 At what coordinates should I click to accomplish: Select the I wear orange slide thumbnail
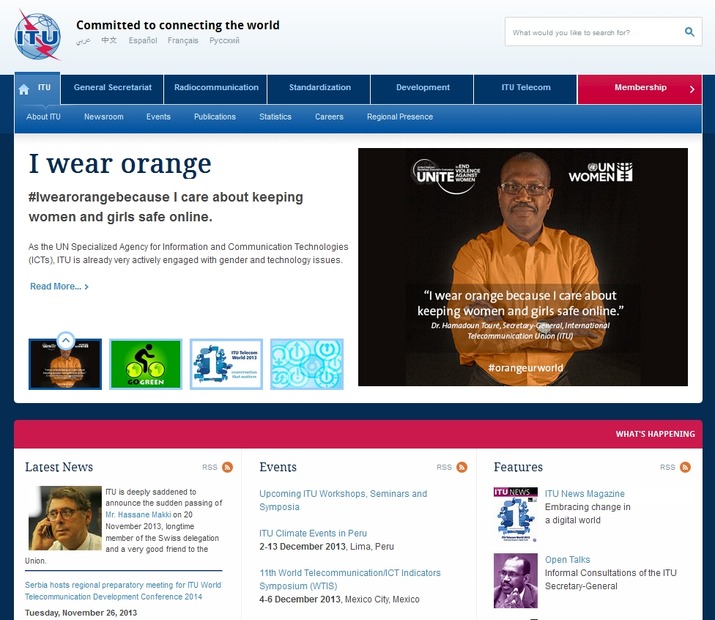65,364
